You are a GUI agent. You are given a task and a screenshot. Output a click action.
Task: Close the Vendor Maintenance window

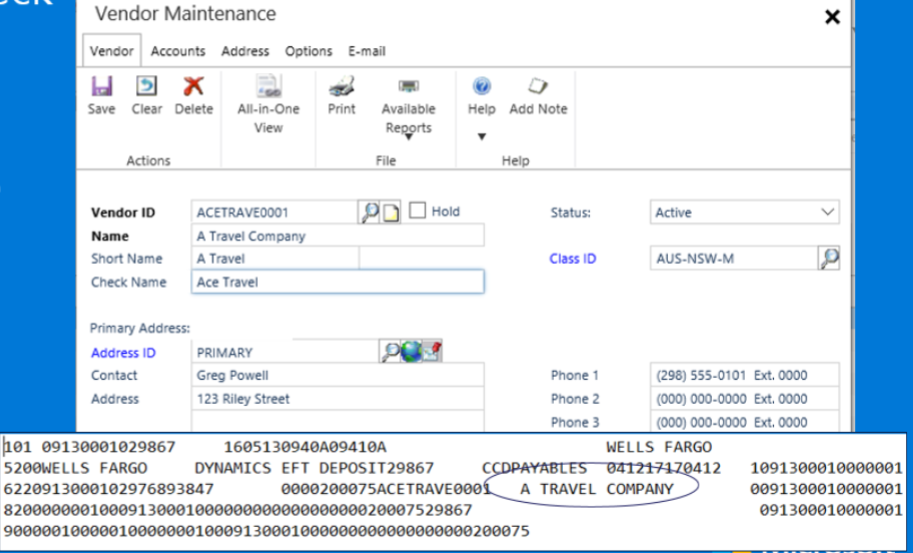(x=833, y=17)
